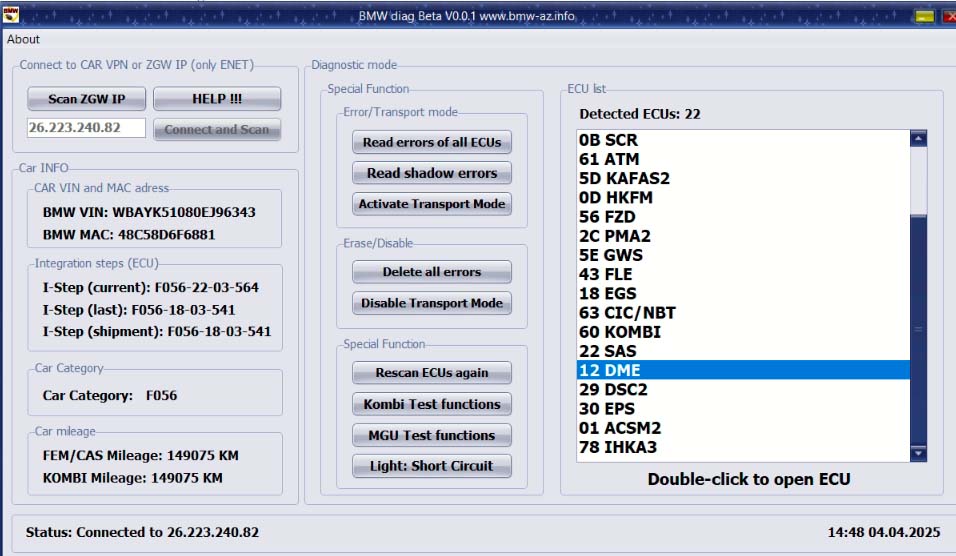This screenshot has height=556, width=956.
Task: Open Kombi Test functions
Action: click(432, 404)
